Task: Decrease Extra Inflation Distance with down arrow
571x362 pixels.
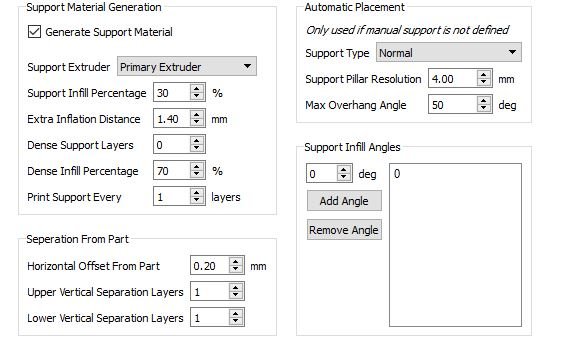Action: click(197, 123)
